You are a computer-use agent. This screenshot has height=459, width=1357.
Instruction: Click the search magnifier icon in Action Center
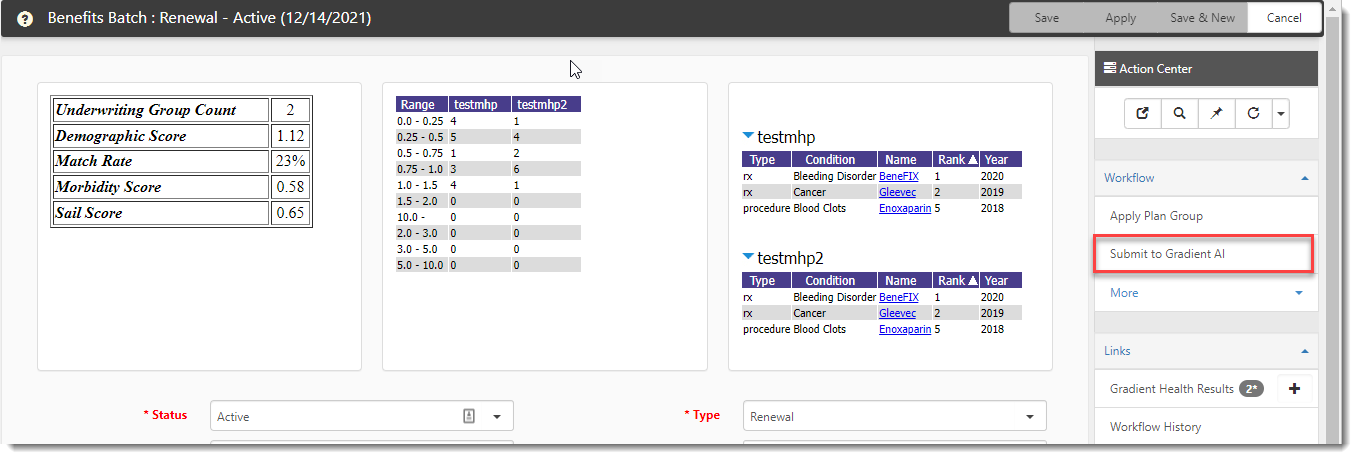point(1180,114)
